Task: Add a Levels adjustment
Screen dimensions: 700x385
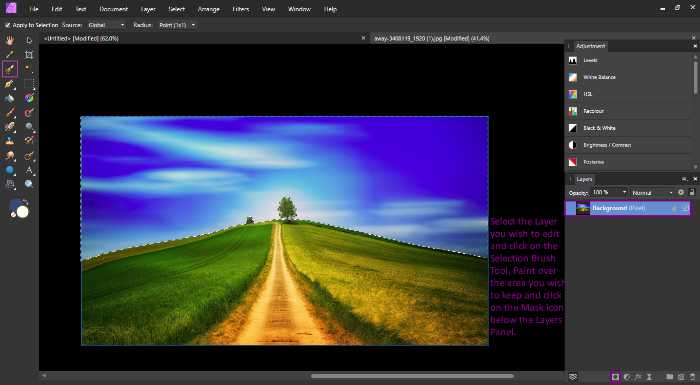Action: (629, 60)
